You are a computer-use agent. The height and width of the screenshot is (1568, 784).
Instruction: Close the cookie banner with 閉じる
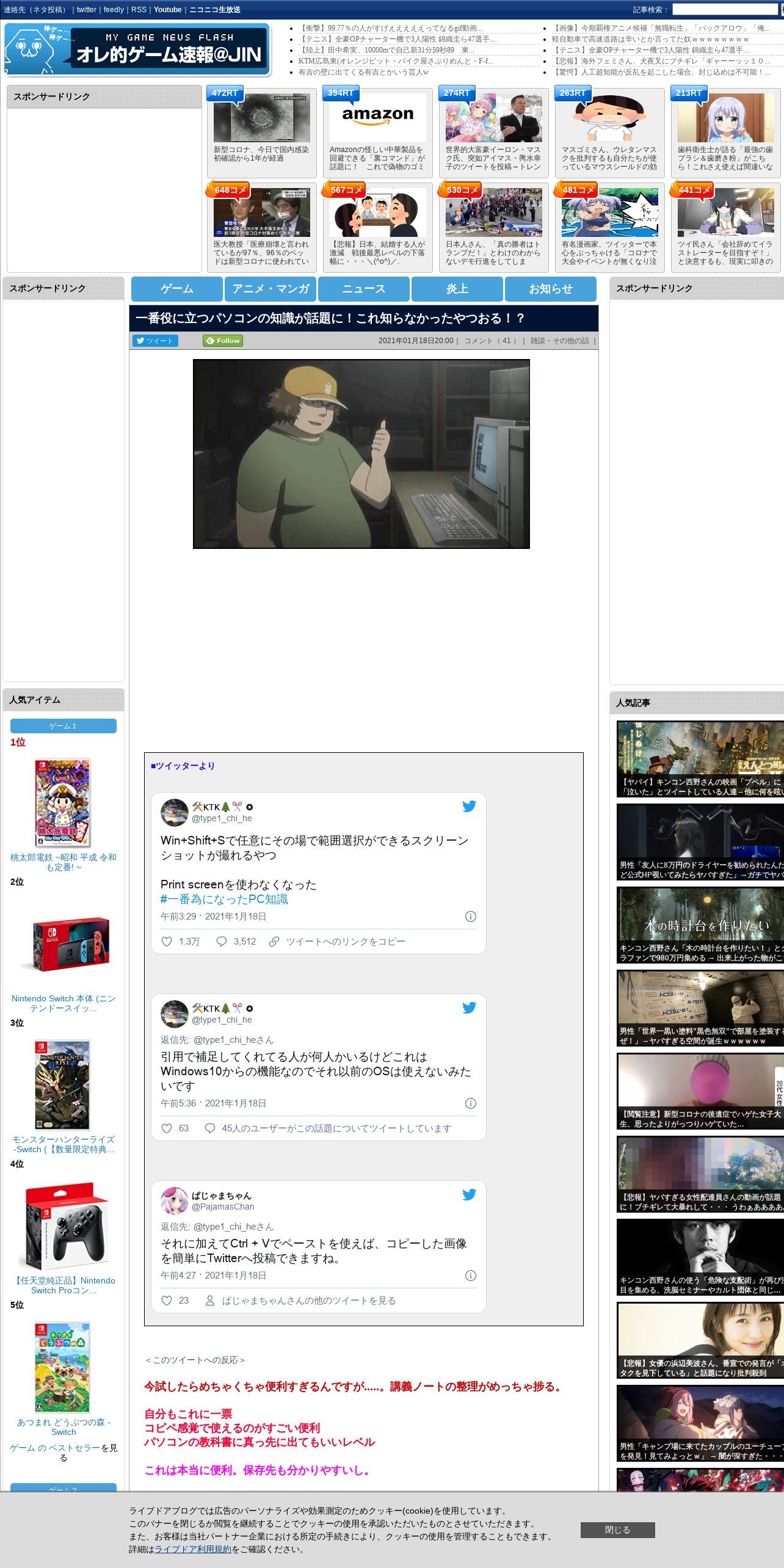tap(617, 1530)
